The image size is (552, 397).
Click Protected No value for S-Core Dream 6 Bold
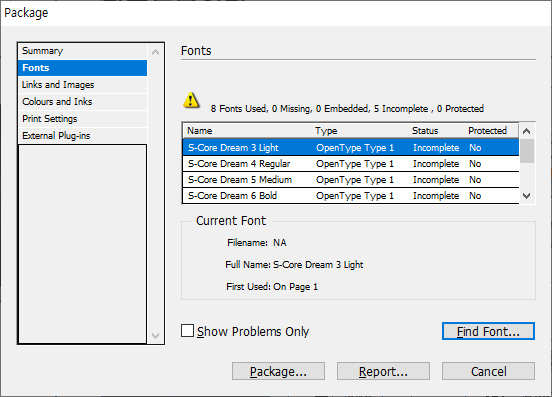(x=475, y=196)
